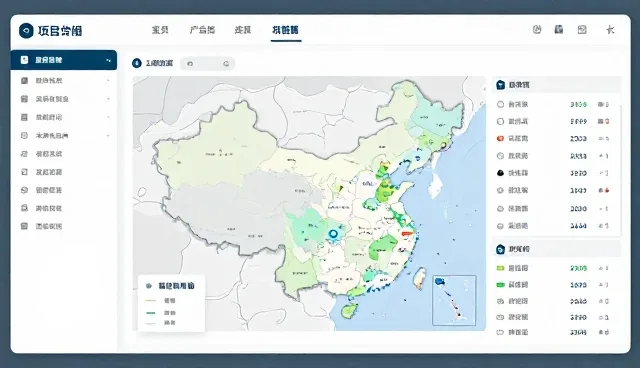The image size is (640, 368).
Task: Select the circle in upper list's sixth row
Action: [x=500, y=190]
